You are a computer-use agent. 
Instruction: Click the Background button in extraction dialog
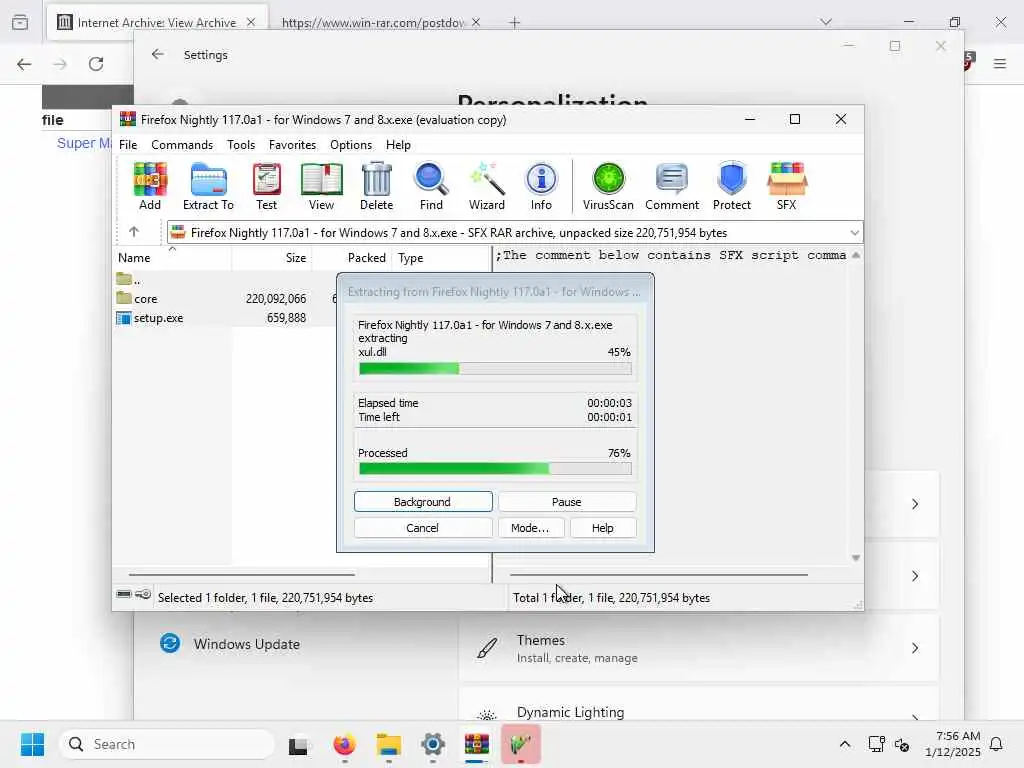423,502
